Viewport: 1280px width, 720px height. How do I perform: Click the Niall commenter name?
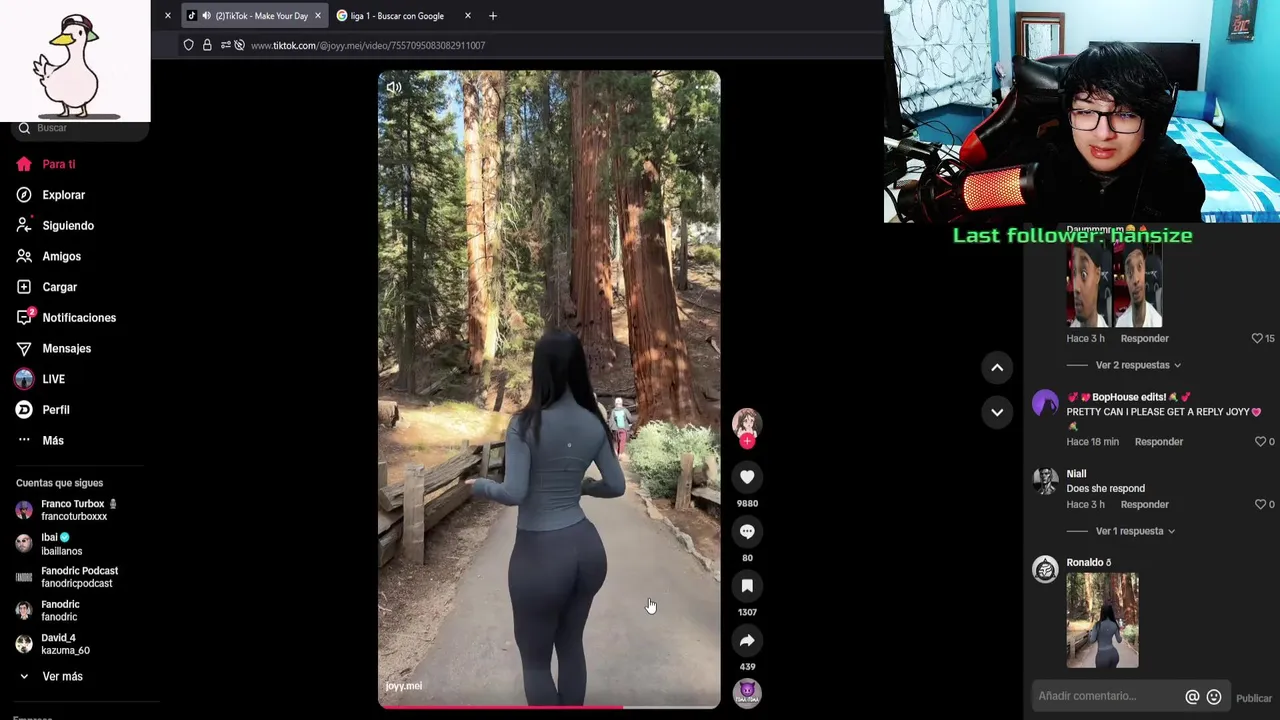1076,474
